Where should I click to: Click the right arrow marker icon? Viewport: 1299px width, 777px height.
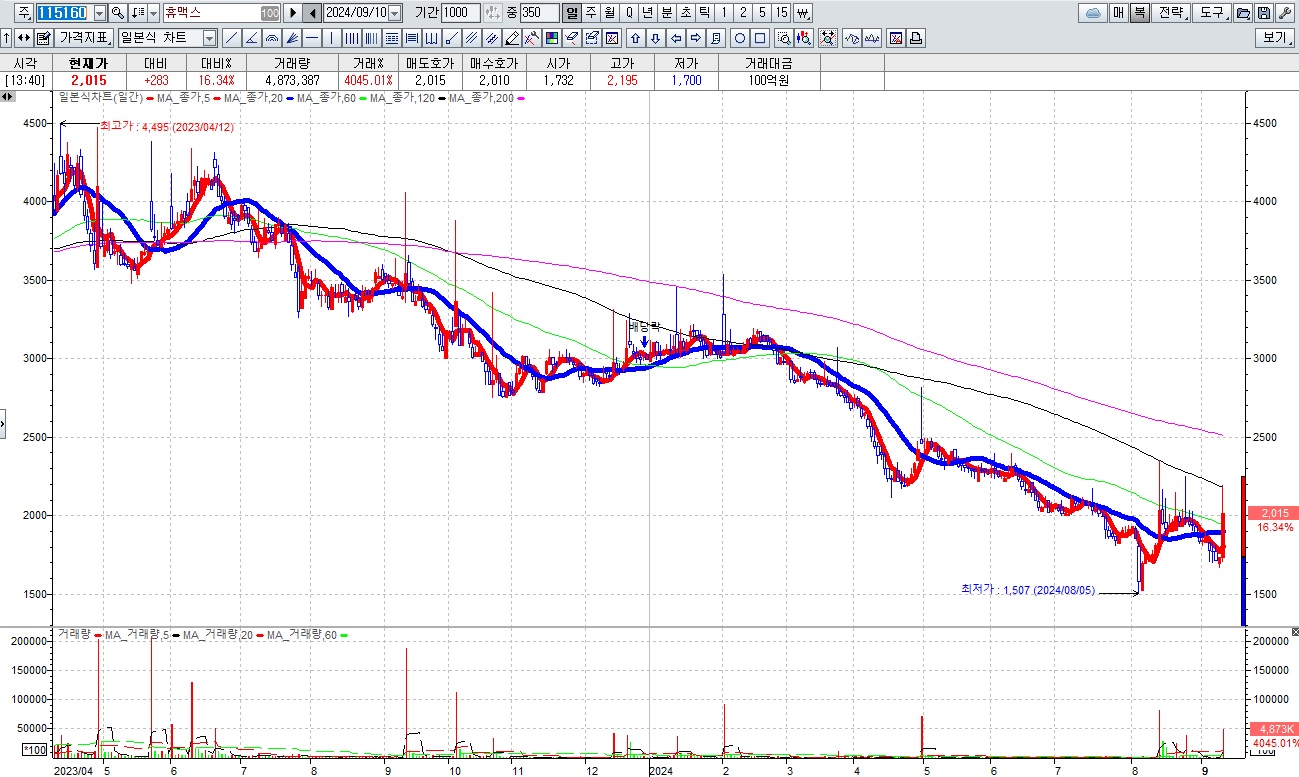pyautogui.click(x=695, y=38)
